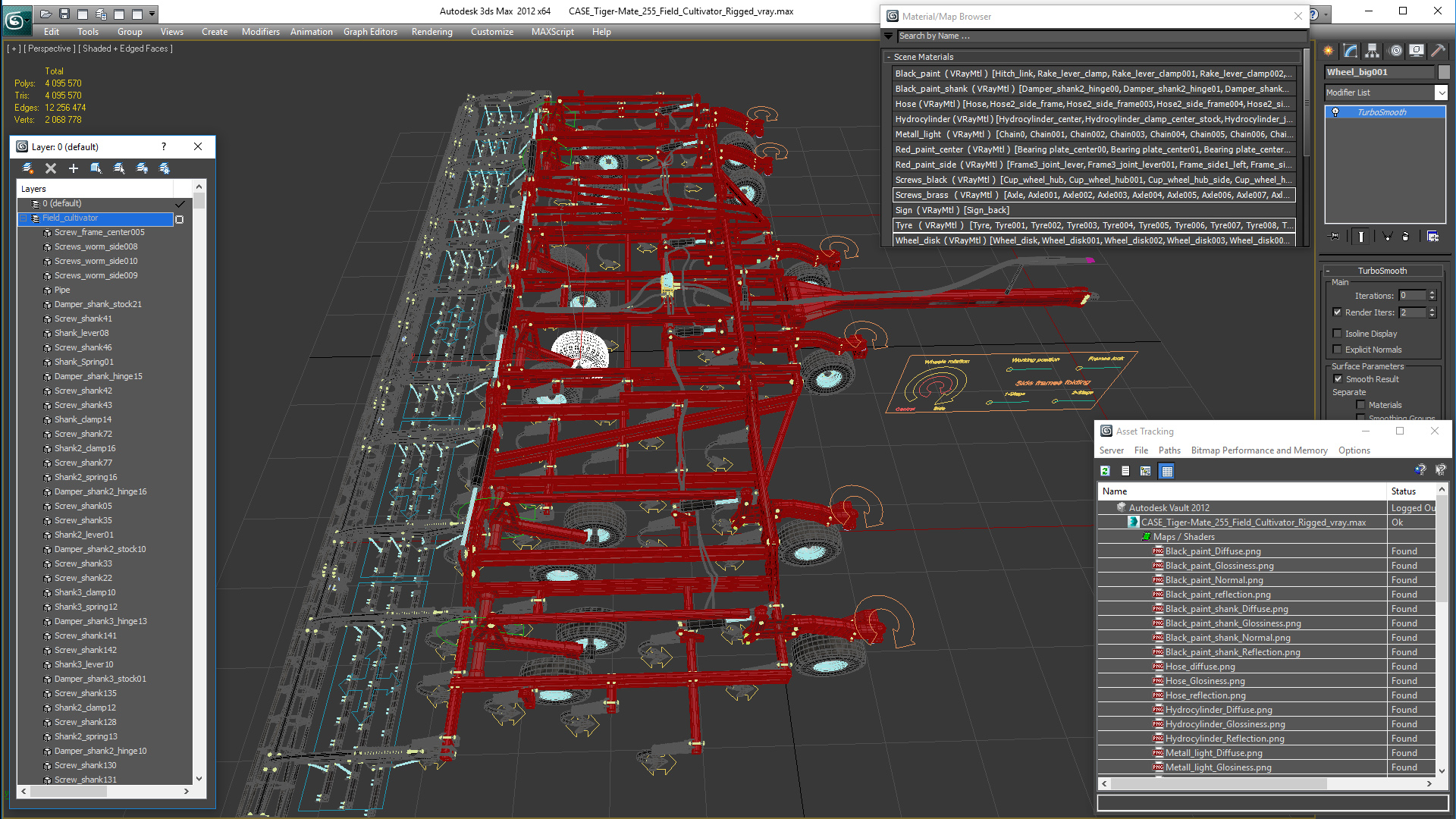This screenshot has width=1456, height=819.
Task: Click Remove Modifier from stack icon
Action: (1405, 237)
